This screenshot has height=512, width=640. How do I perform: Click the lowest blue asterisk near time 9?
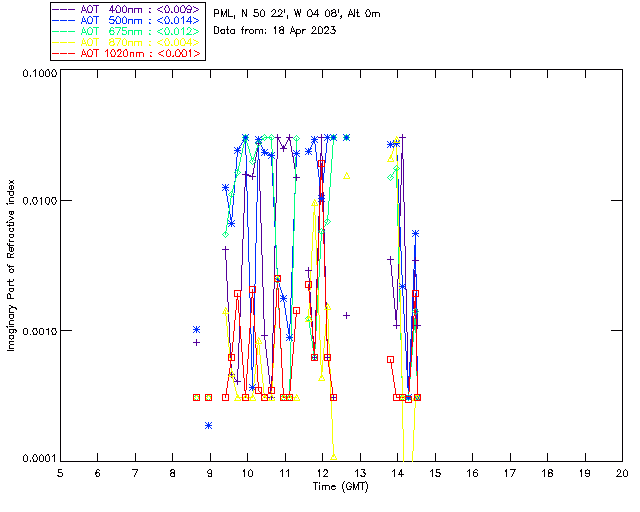tap(208, 425)
